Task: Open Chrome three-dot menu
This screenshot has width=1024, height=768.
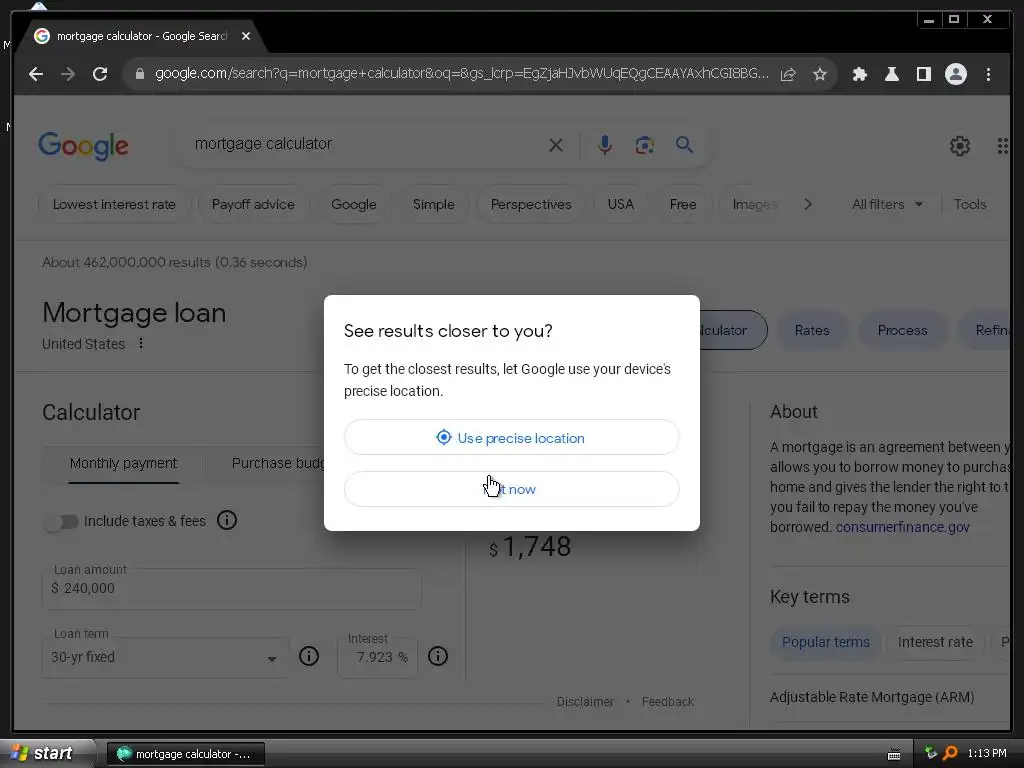Action: click(988, 74)
